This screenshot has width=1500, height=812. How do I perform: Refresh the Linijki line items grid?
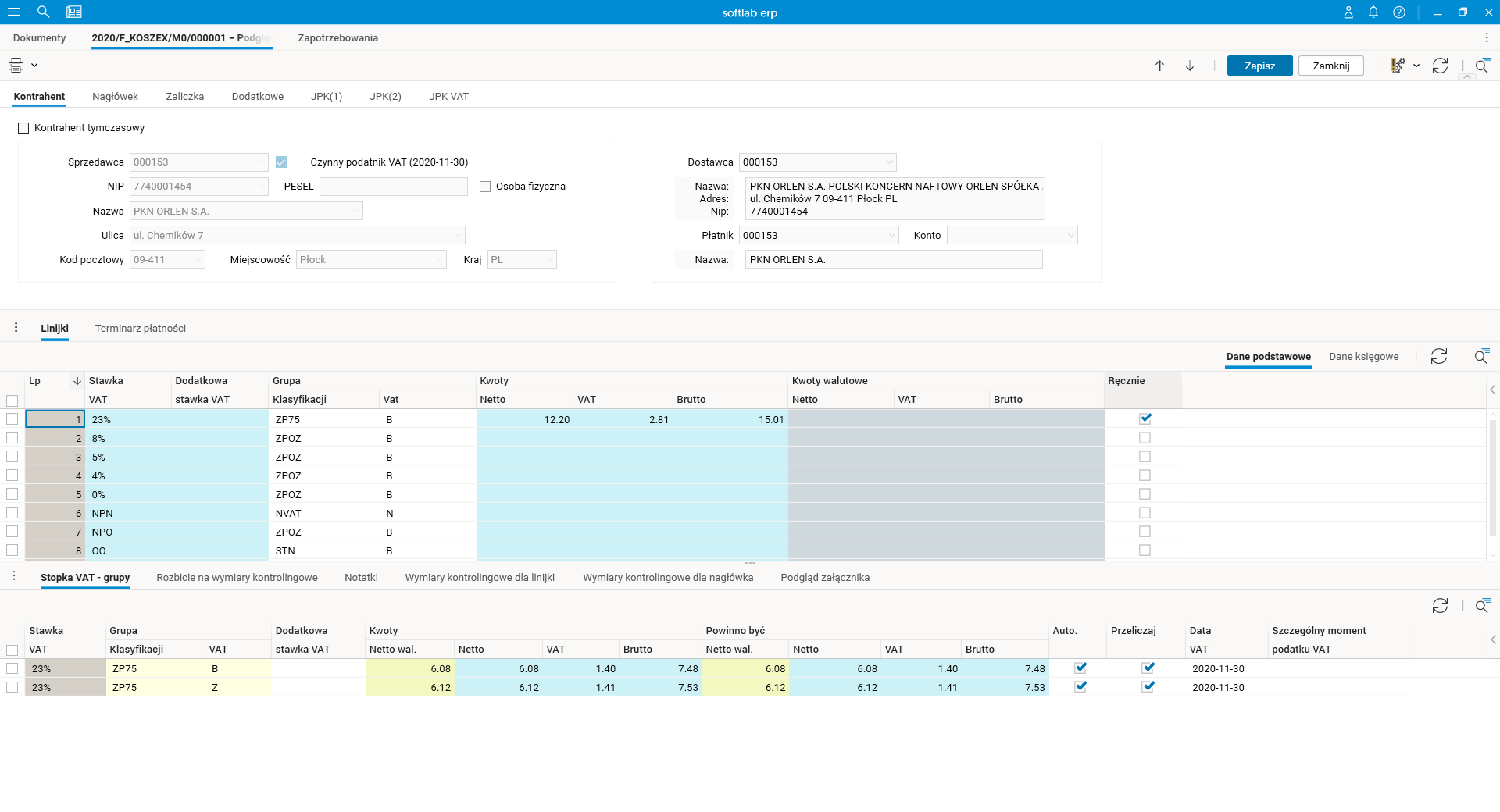[1439, 357]
